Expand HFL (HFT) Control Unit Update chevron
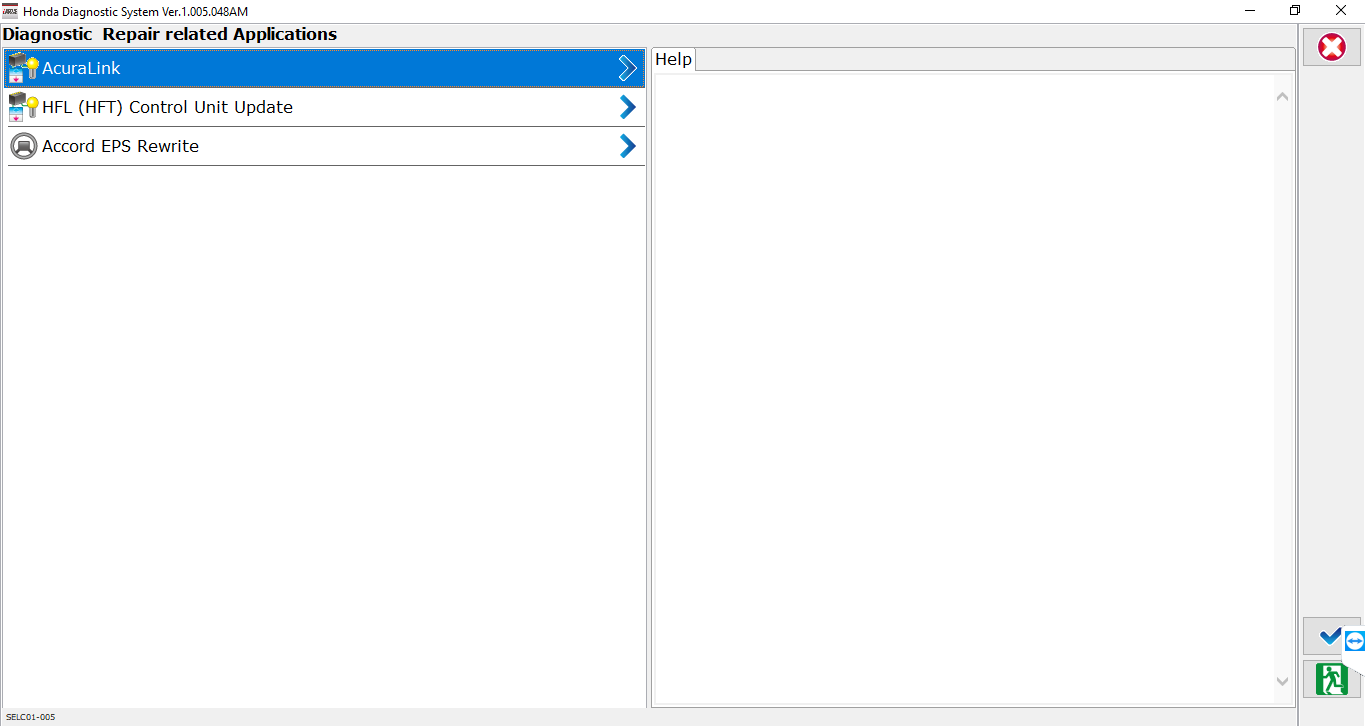1365x726 pixels. click(627, 107)
